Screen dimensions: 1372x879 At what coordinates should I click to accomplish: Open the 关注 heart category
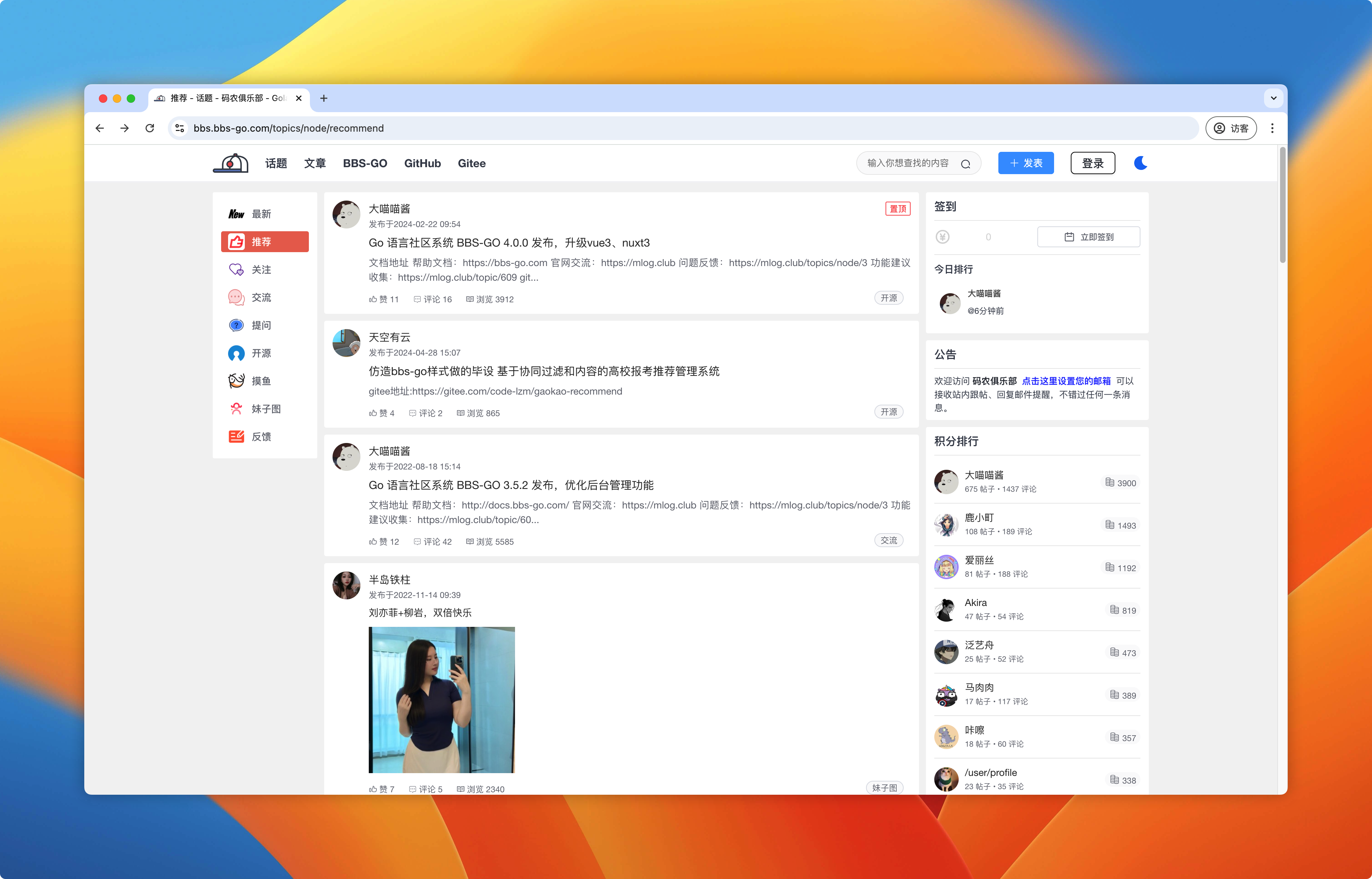[236, 270]
